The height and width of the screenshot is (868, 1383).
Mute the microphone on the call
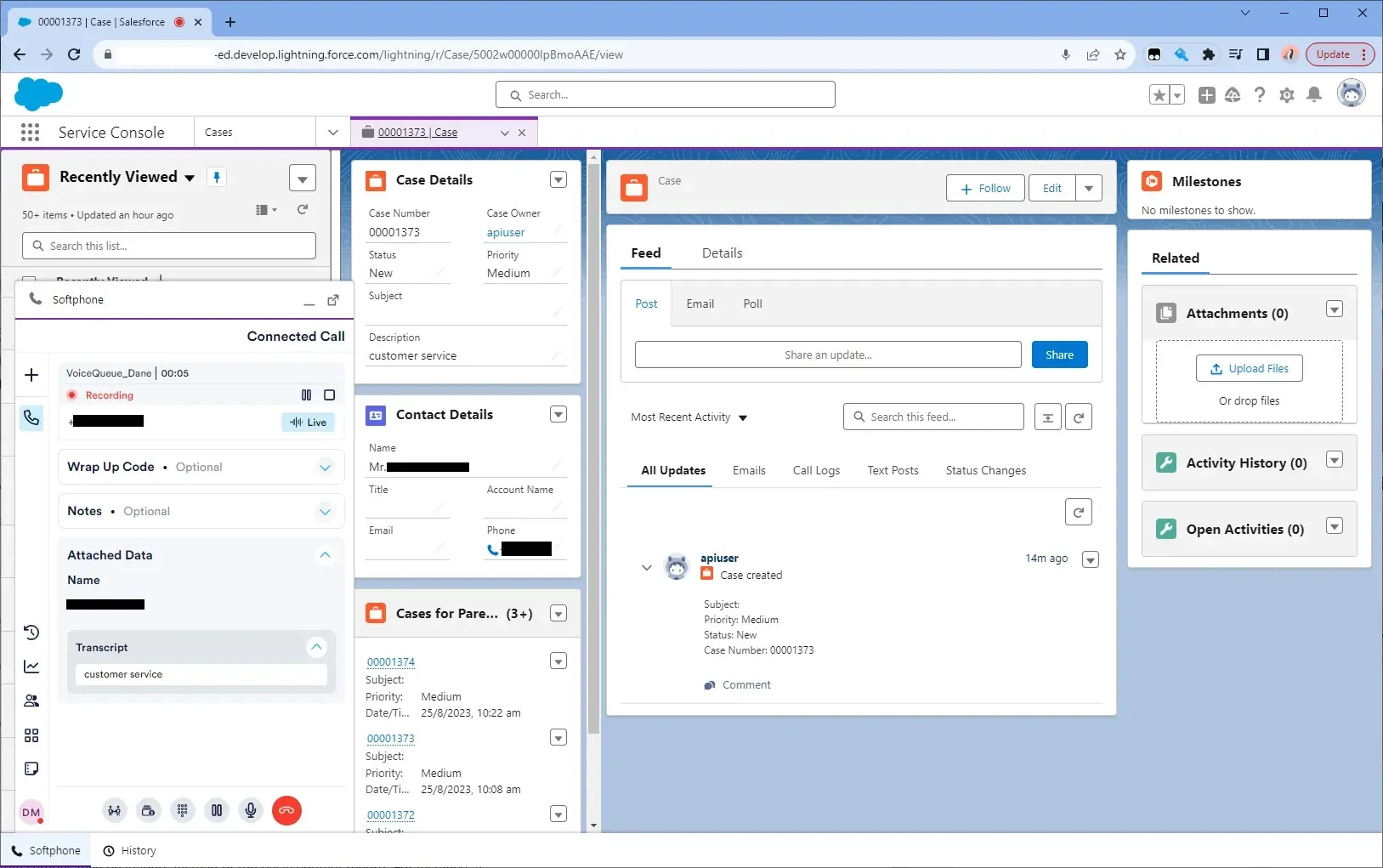click(251, 811)
